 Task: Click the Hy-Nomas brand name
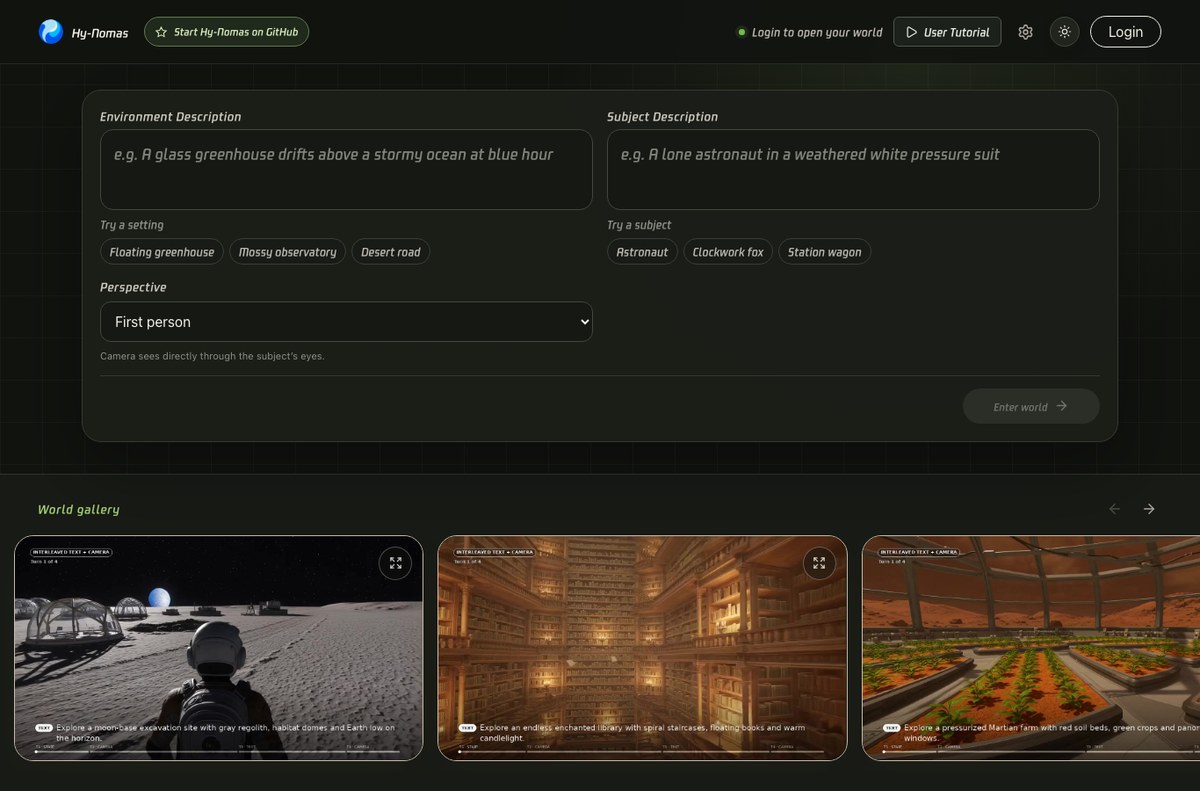point(100,33)
